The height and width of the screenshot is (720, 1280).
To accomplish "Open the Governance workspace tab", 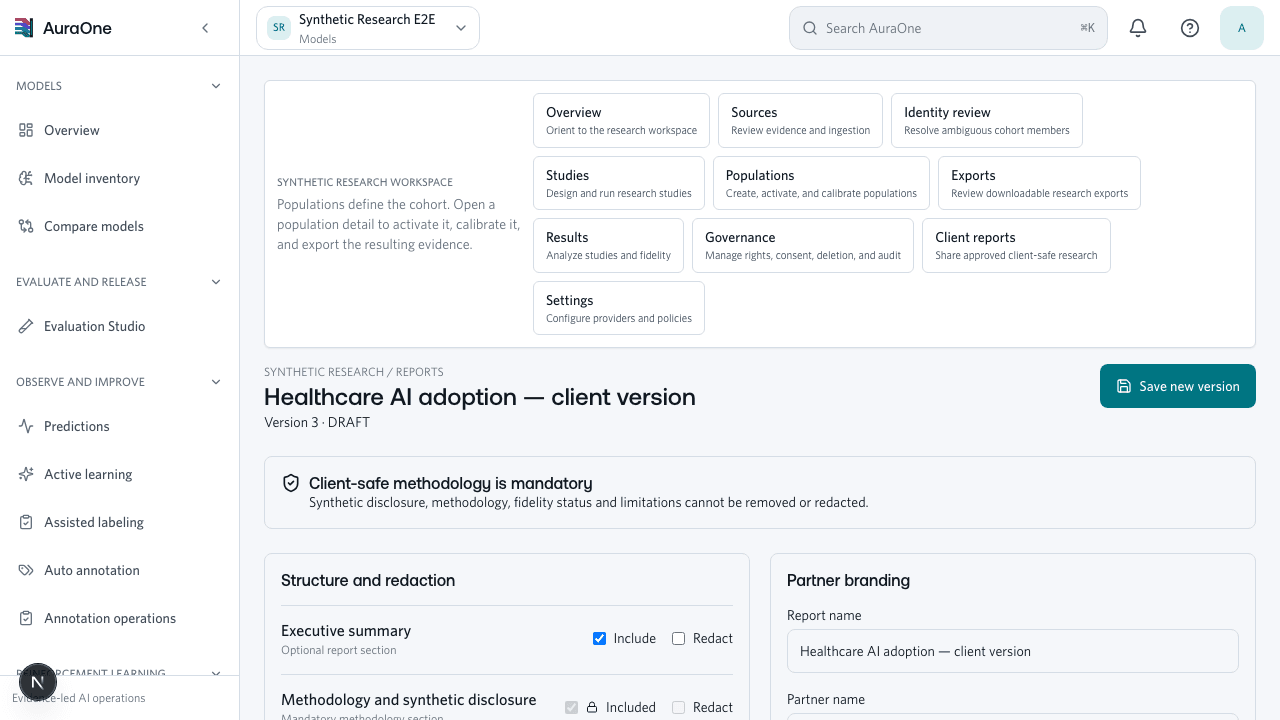I will tap(803, 245).
